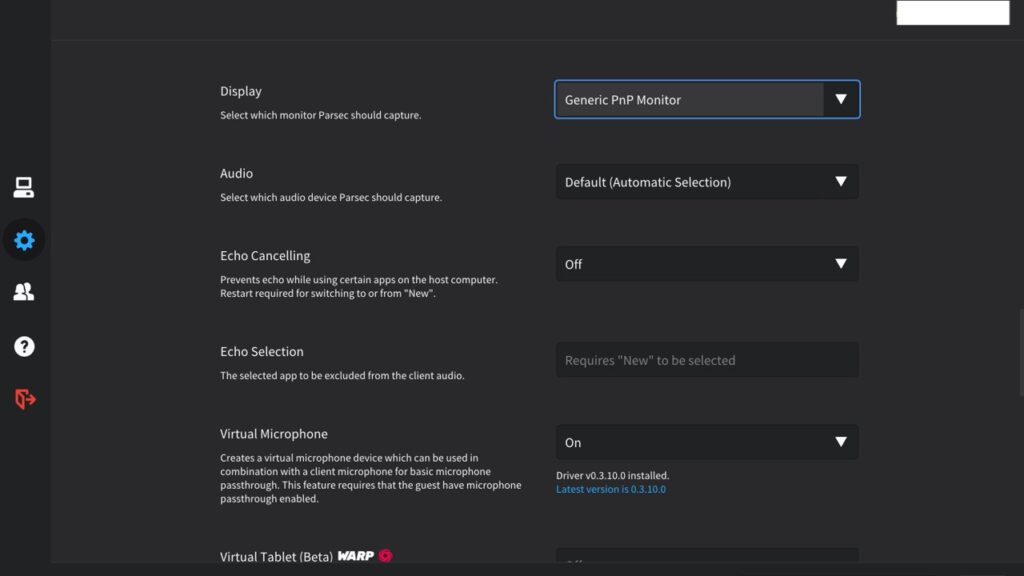Click the Virtual Microphone setting label

[x=274, y=434]
